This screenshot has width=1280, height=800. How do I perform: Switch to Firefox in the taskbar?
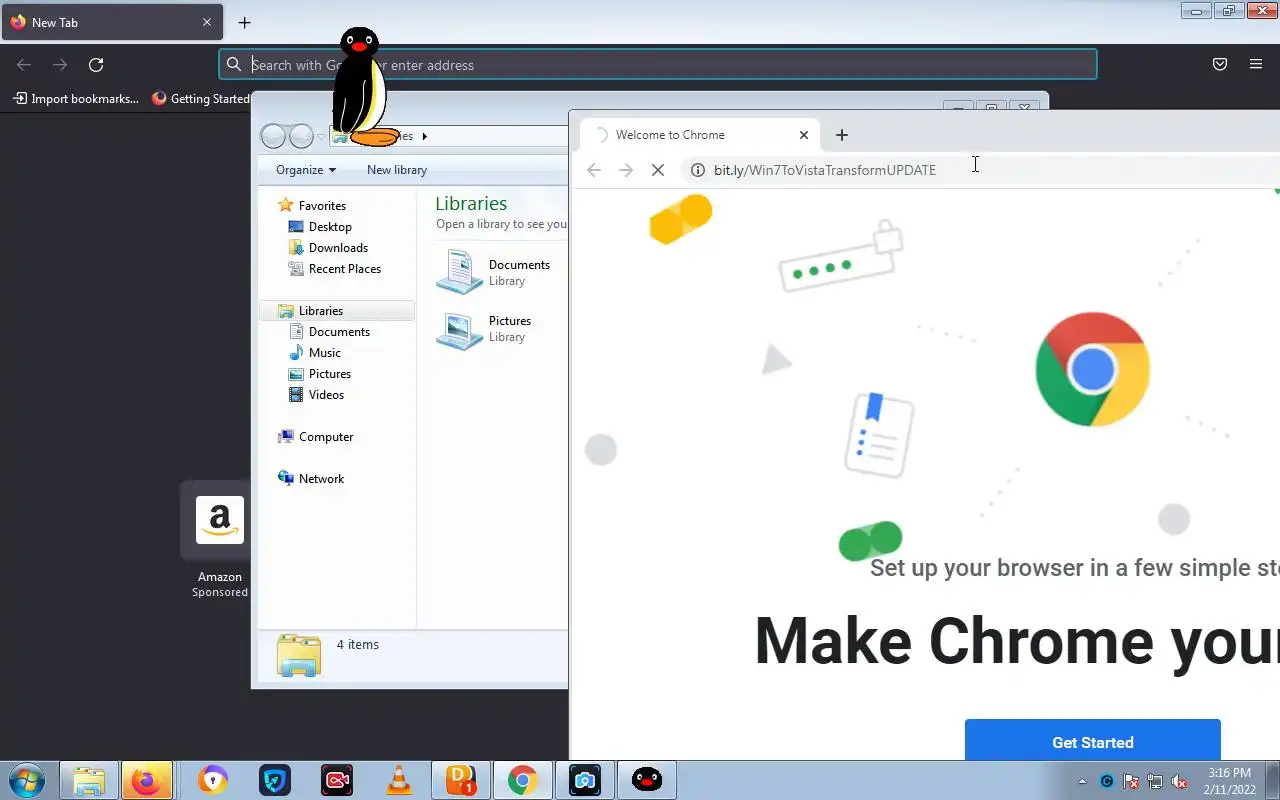click(x=146, y=780)
